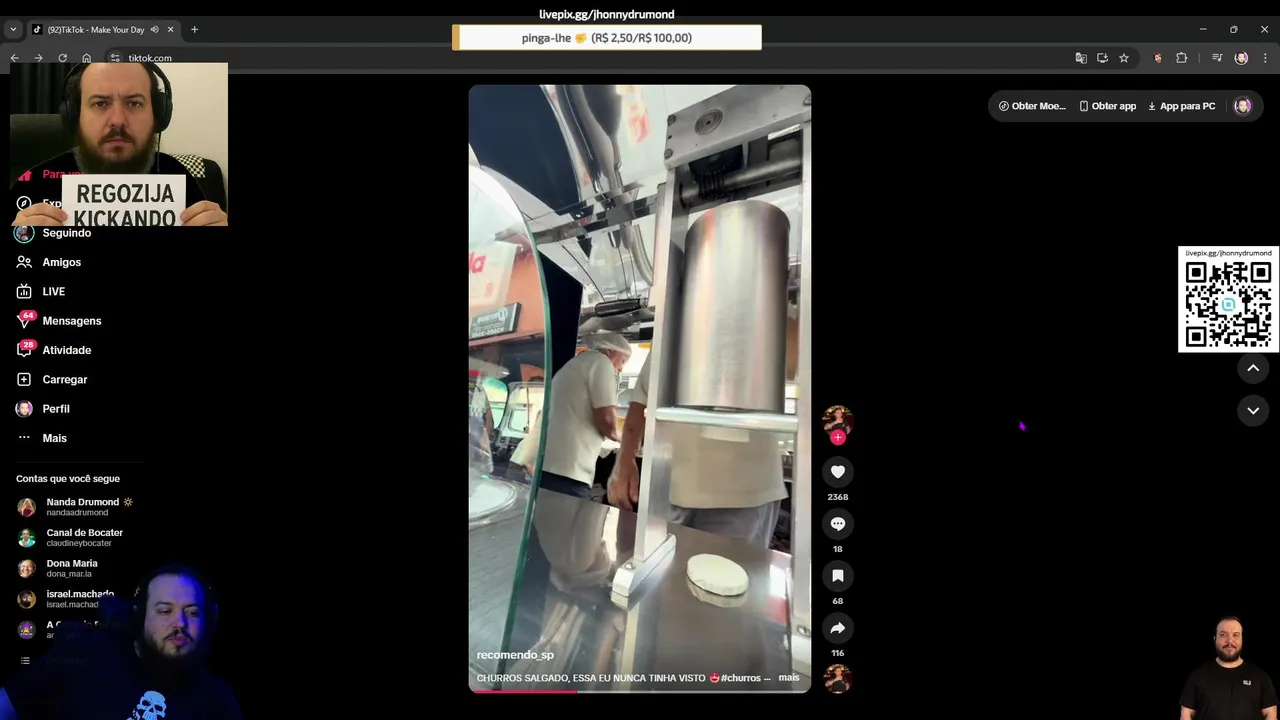Open a new browser tab

[x=194, y=30]
